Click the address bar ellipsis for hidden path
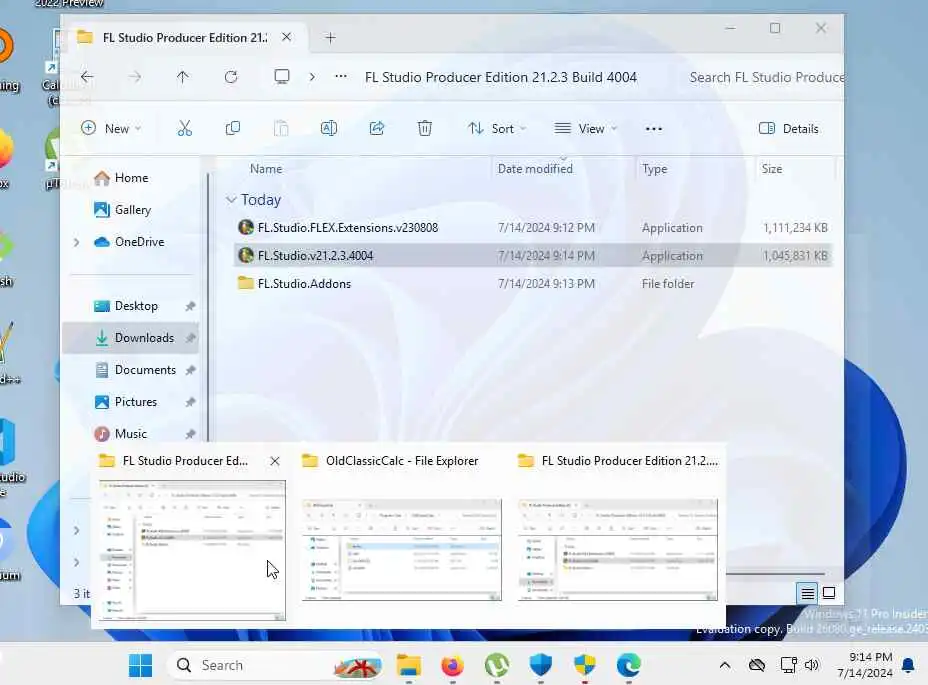This screenshot has width=928, height=685. [x=341, y=76]
